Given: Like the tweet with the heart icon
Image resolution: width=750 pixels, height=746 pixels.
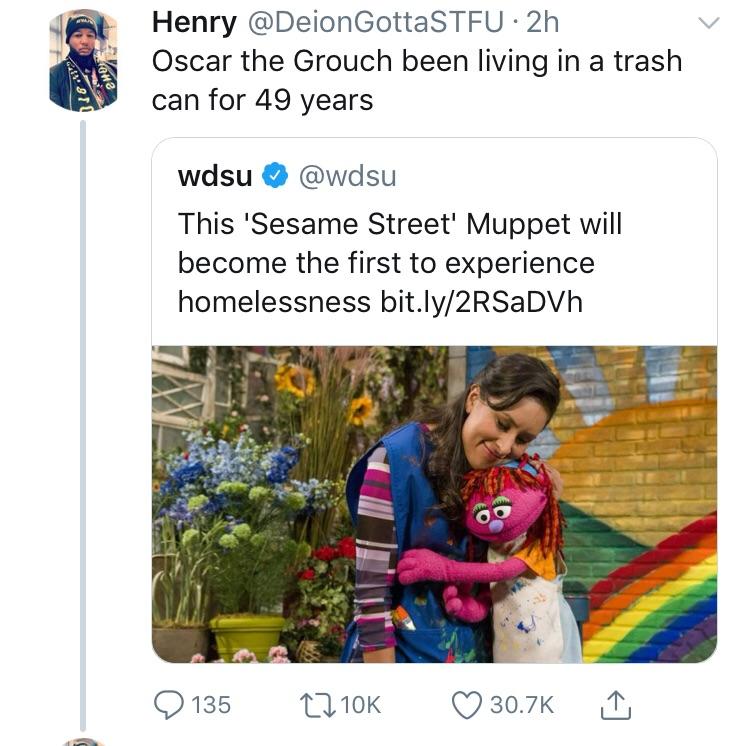Looking at the screenshot, I should click(x=466, y=704).
